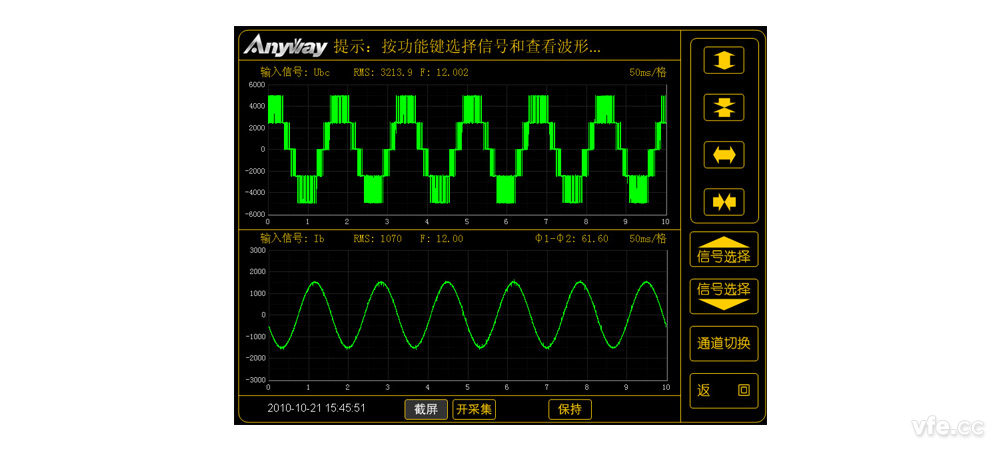Click the horizontal expand arrows icon
This screenshot has width=1000, height=450.
coord(724,154)
